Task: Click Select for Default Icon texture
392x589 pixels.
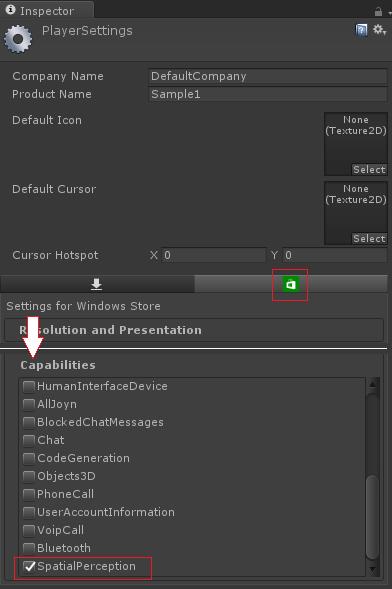Action: coord(369,169)
